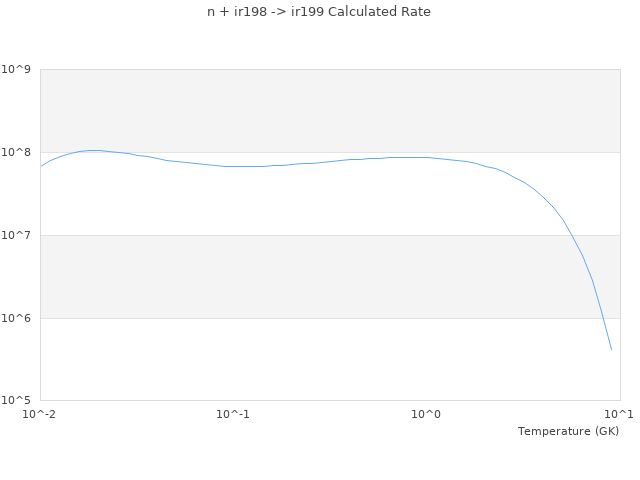Click the 'Temperature (GK)' axis title
640x480 pixels.
click(568, 431)
